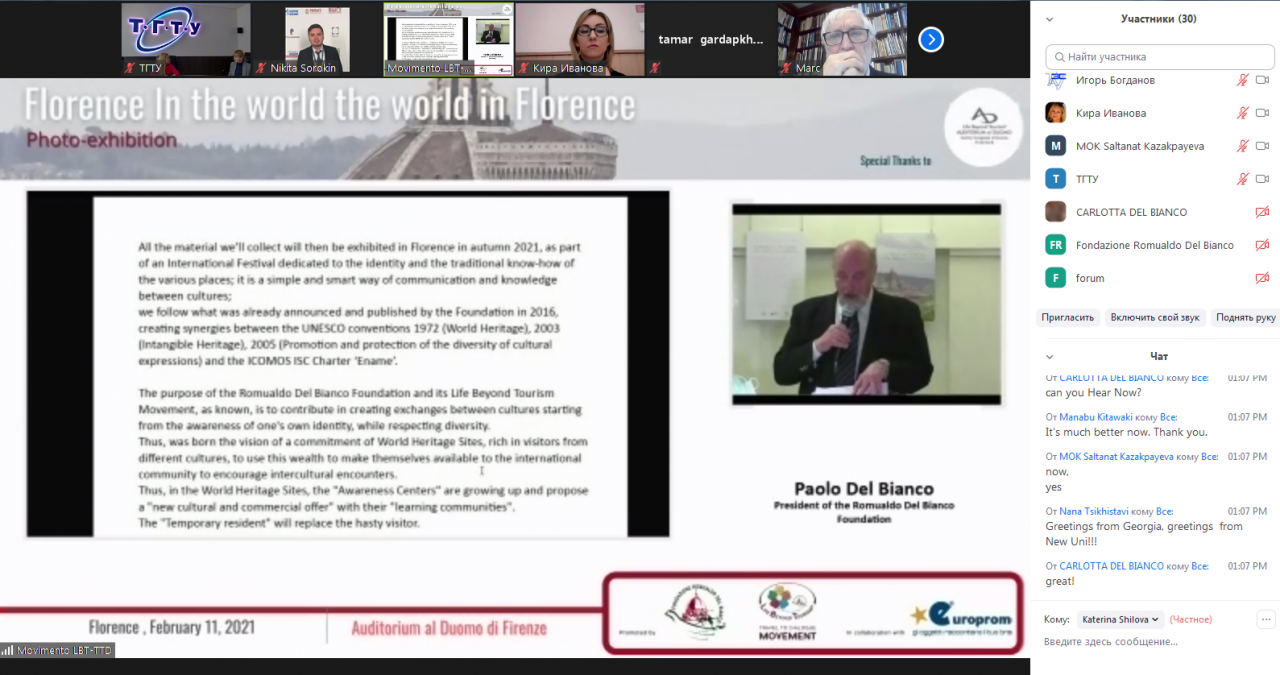Screen dimensions: 1280x675
Task: Collapse the Чат panel using its chevron
Action: [x=1049, y=356]
